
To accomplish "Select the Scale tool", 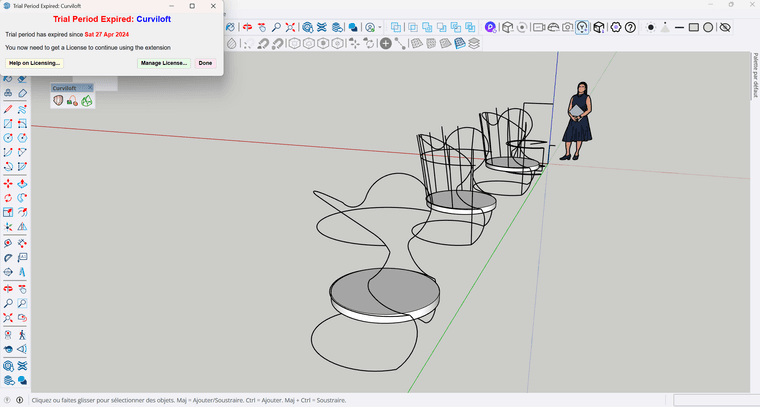I will 8,212.
